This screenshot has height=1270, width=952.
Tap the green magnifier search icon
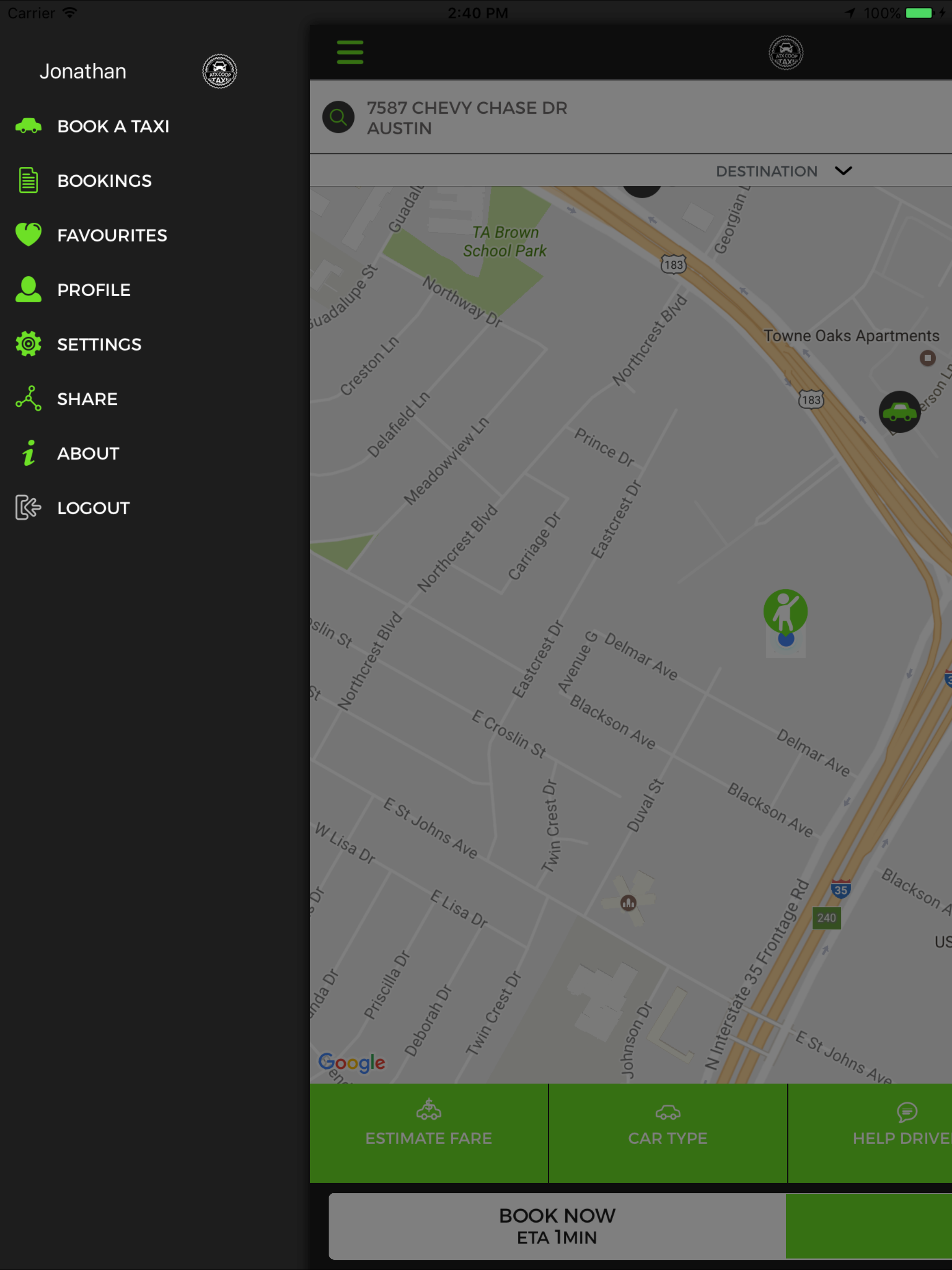(x=338, y=118)
